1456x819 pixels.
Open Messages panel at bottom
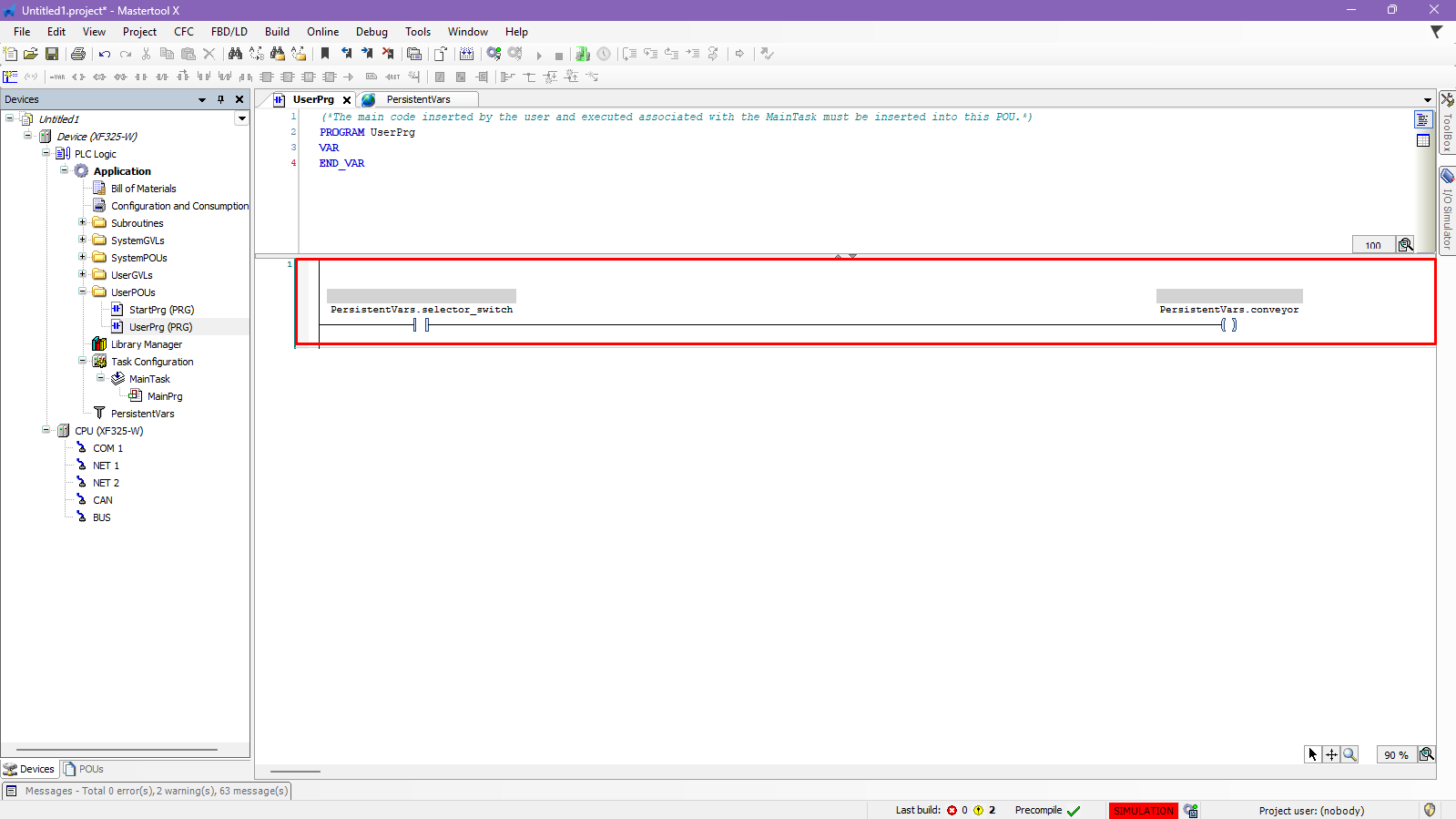[146, 791]
